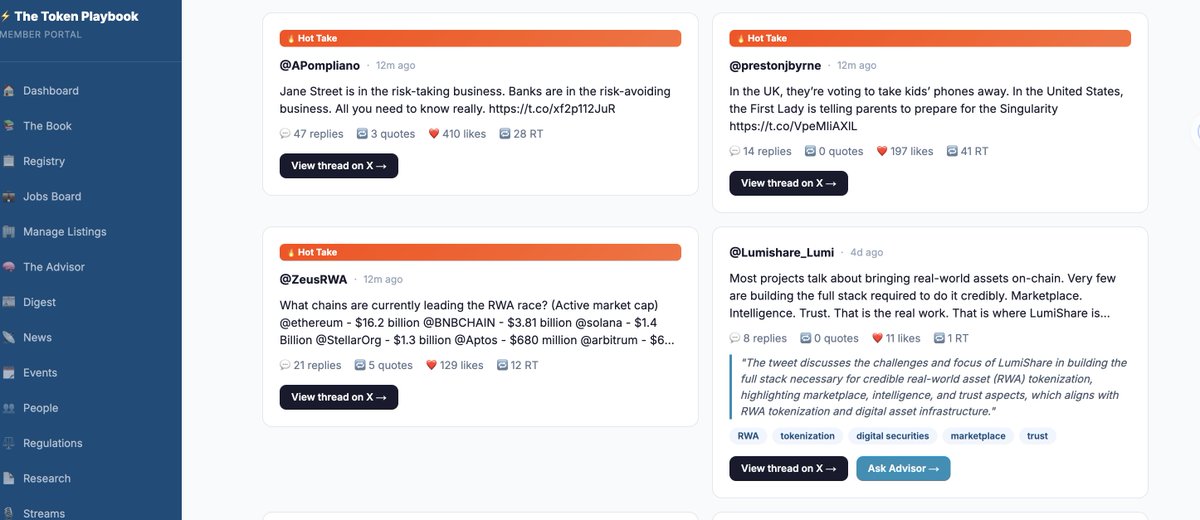Click the heart icon on @APompliano post
Image resolution: width=1200 pixels, height=520 pixels.
(434, 134)
